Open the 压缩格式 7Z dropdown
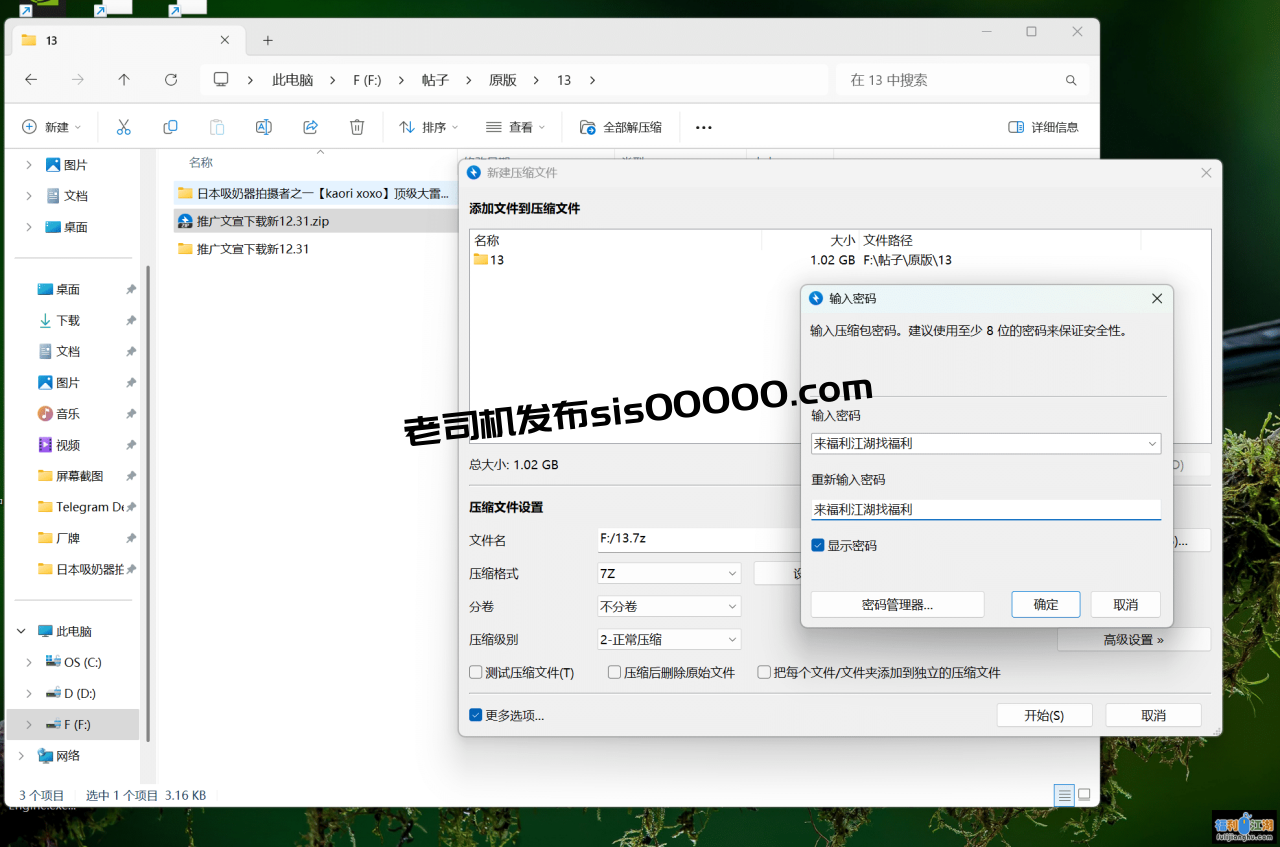This screenshot has width=1280, height=847. pos(668,574)
